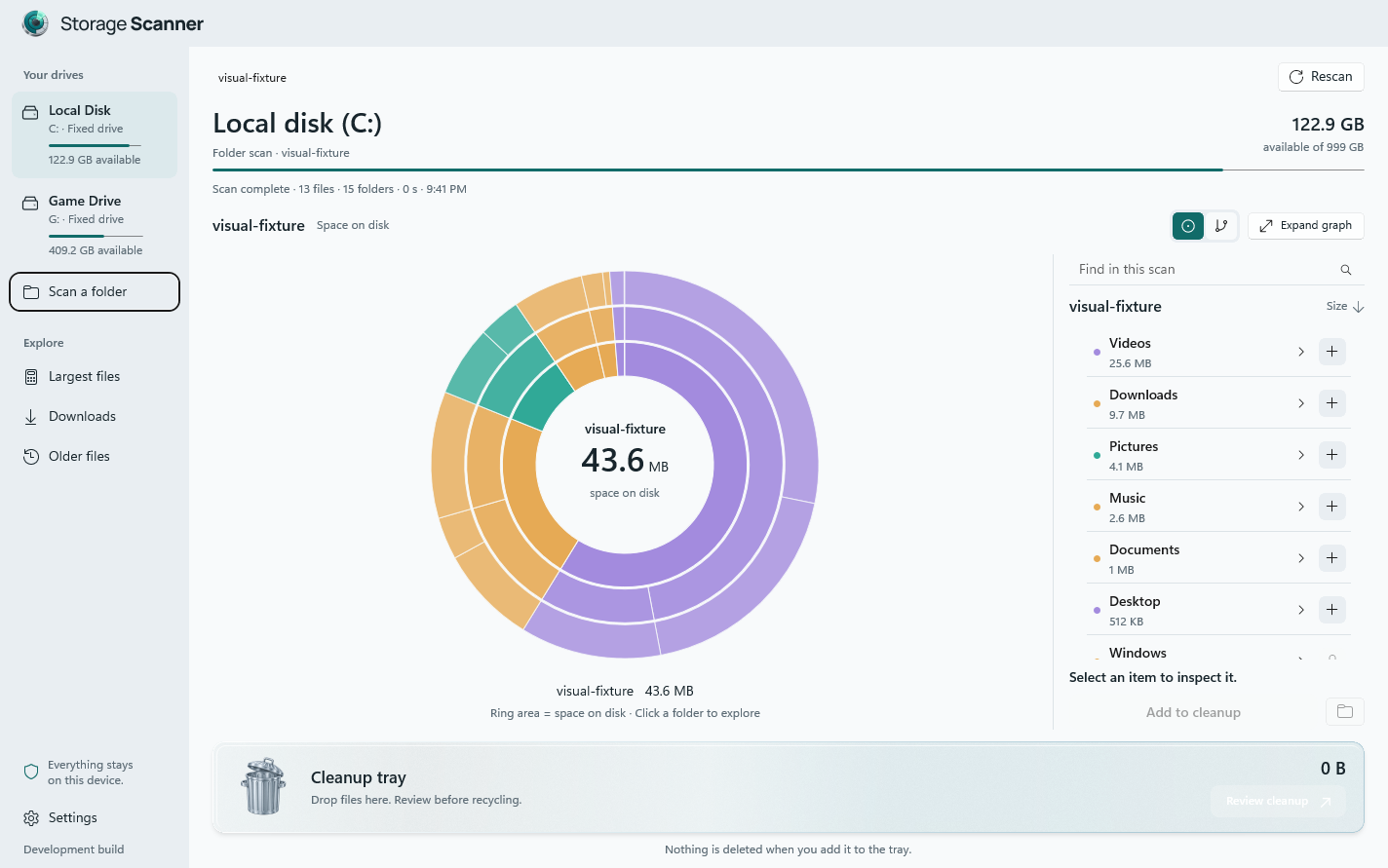The image size is (1388, 868).
Task: Click the Rescan button
Action: pos(1321,77)
